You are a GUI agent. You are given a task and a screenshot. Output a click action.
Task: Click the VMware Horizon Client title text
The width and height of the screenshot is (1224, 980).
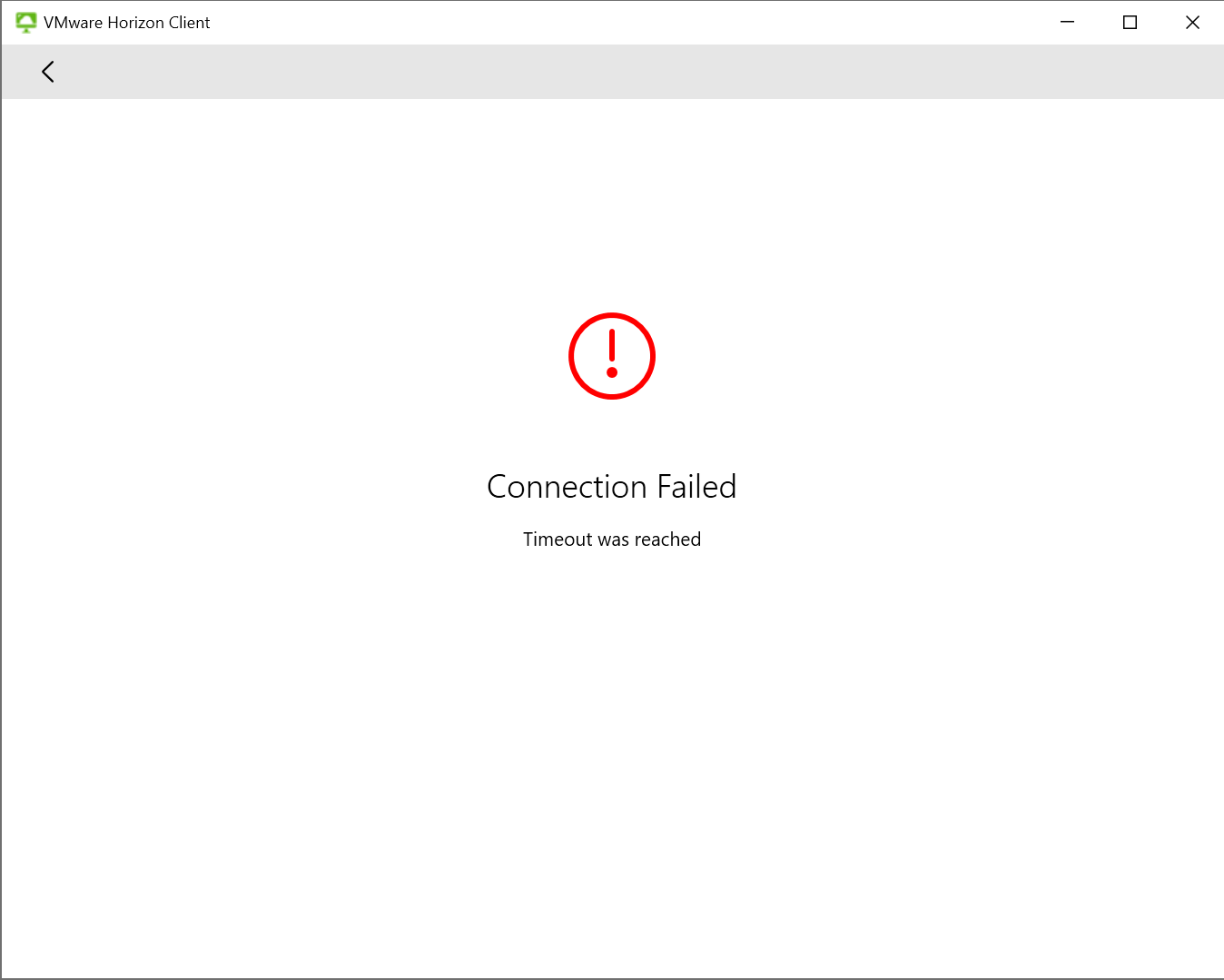(x=126, y=22)
